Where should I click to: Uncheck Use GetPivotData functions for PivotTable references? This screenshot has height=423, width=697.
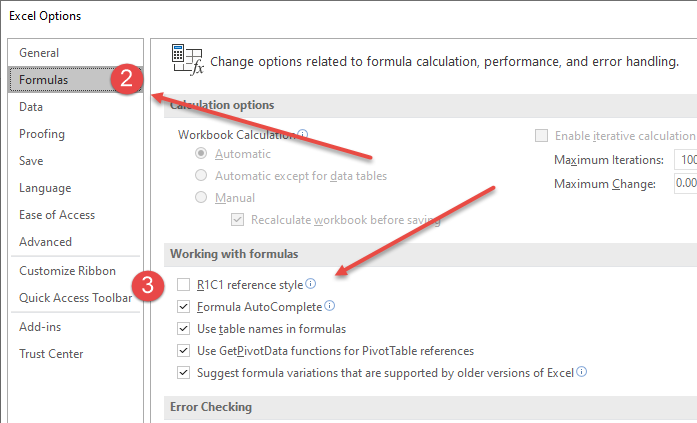point(184,351)
